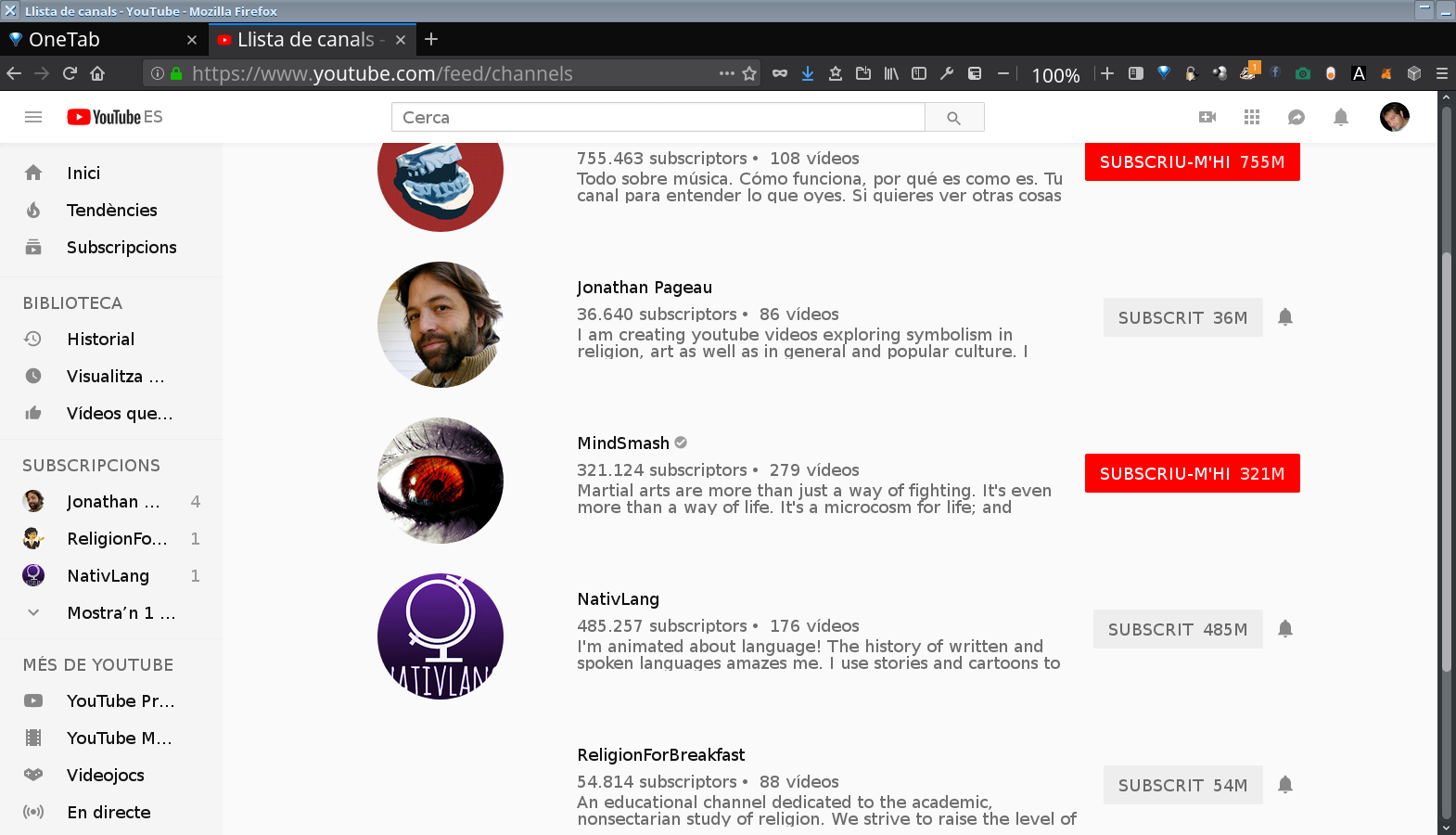Open the messages chat bubble icon

(1296, 117)
